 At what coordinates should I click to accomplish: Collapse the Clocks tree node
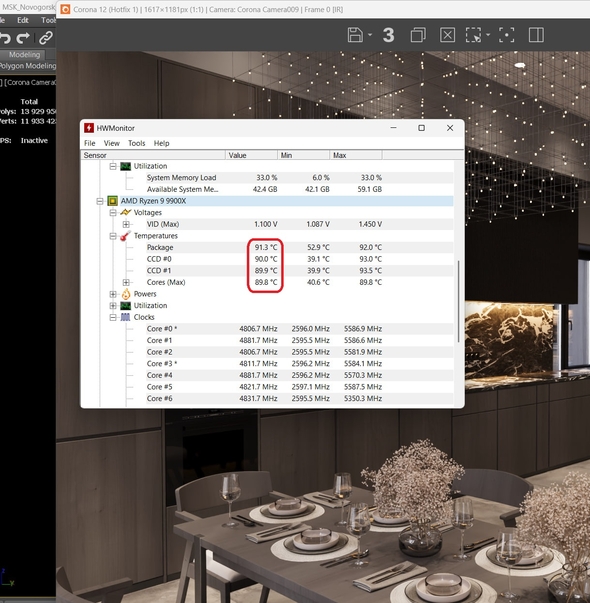coord(113,318)
